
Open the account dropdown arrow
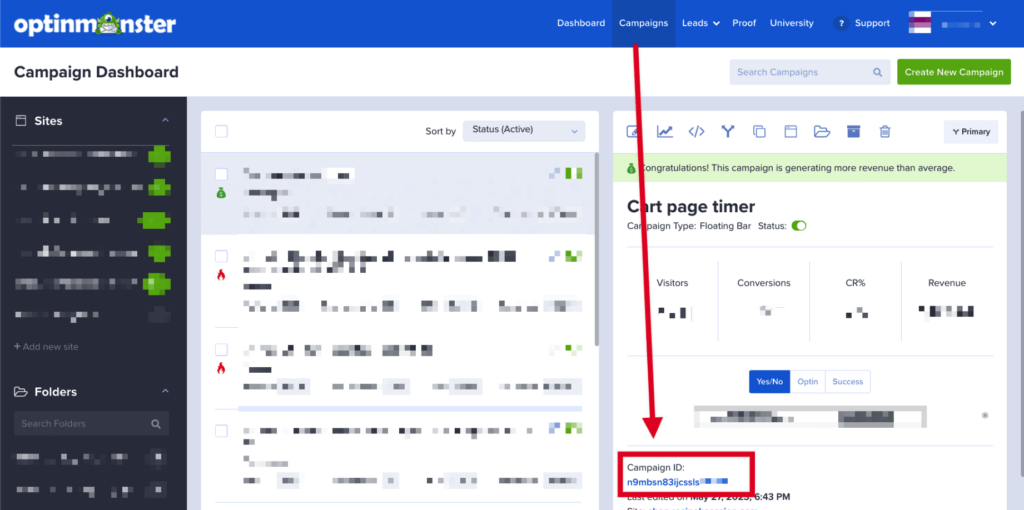pos(993,24)
